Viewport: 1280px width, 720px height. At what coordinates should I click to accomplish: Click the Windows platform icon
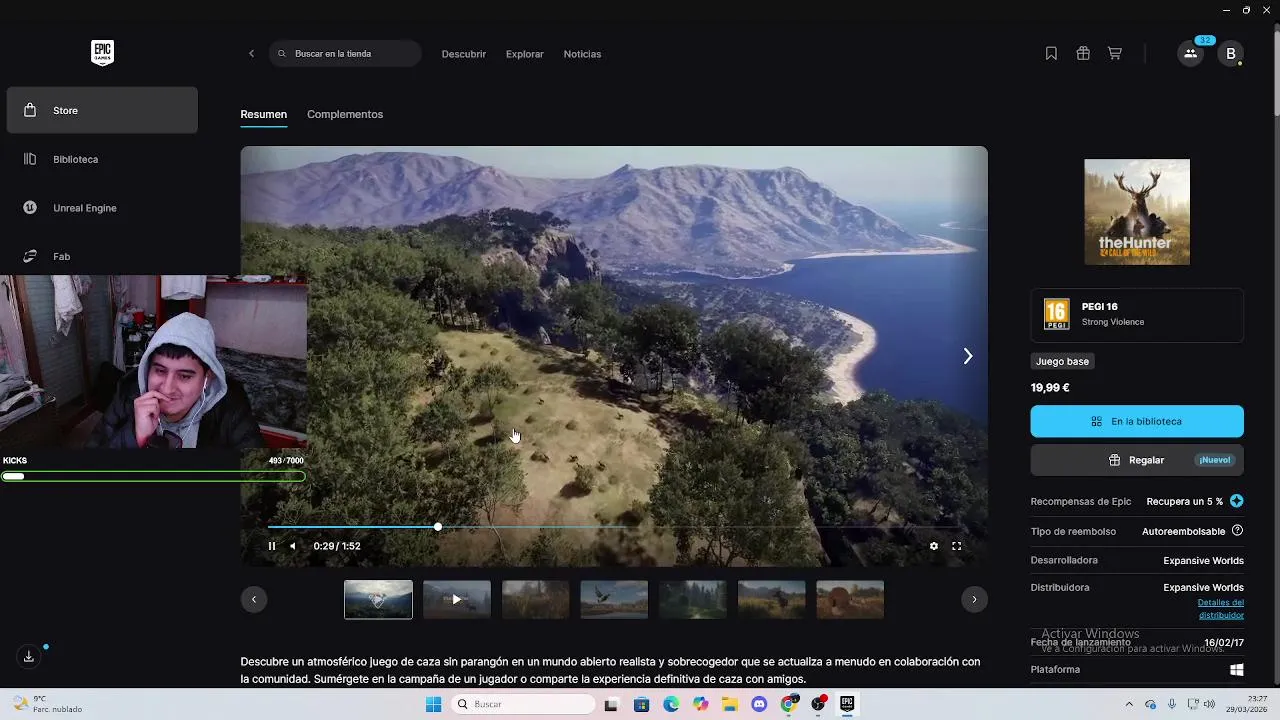(x=1237, y=670)
